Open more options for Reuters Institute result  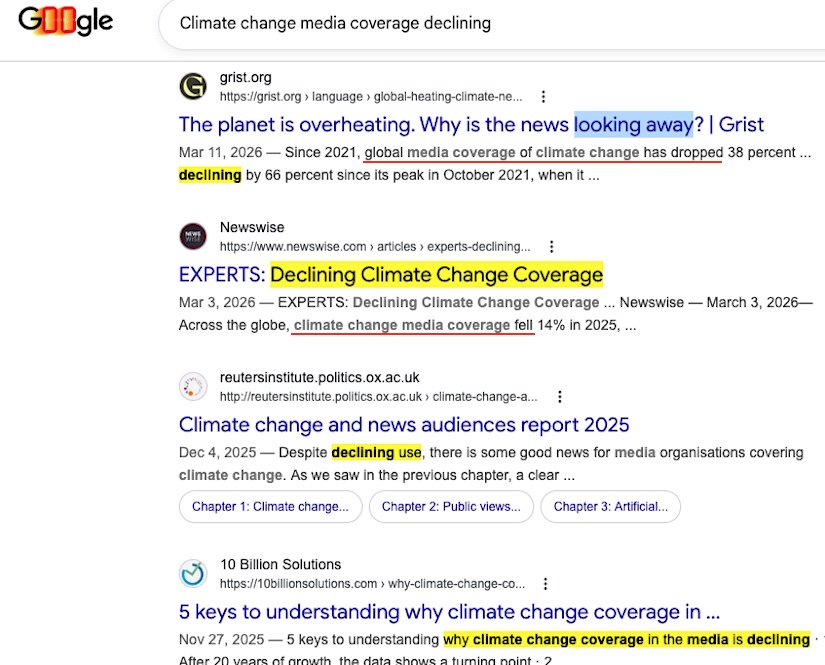pyautogui.click(x=560, y=397)
